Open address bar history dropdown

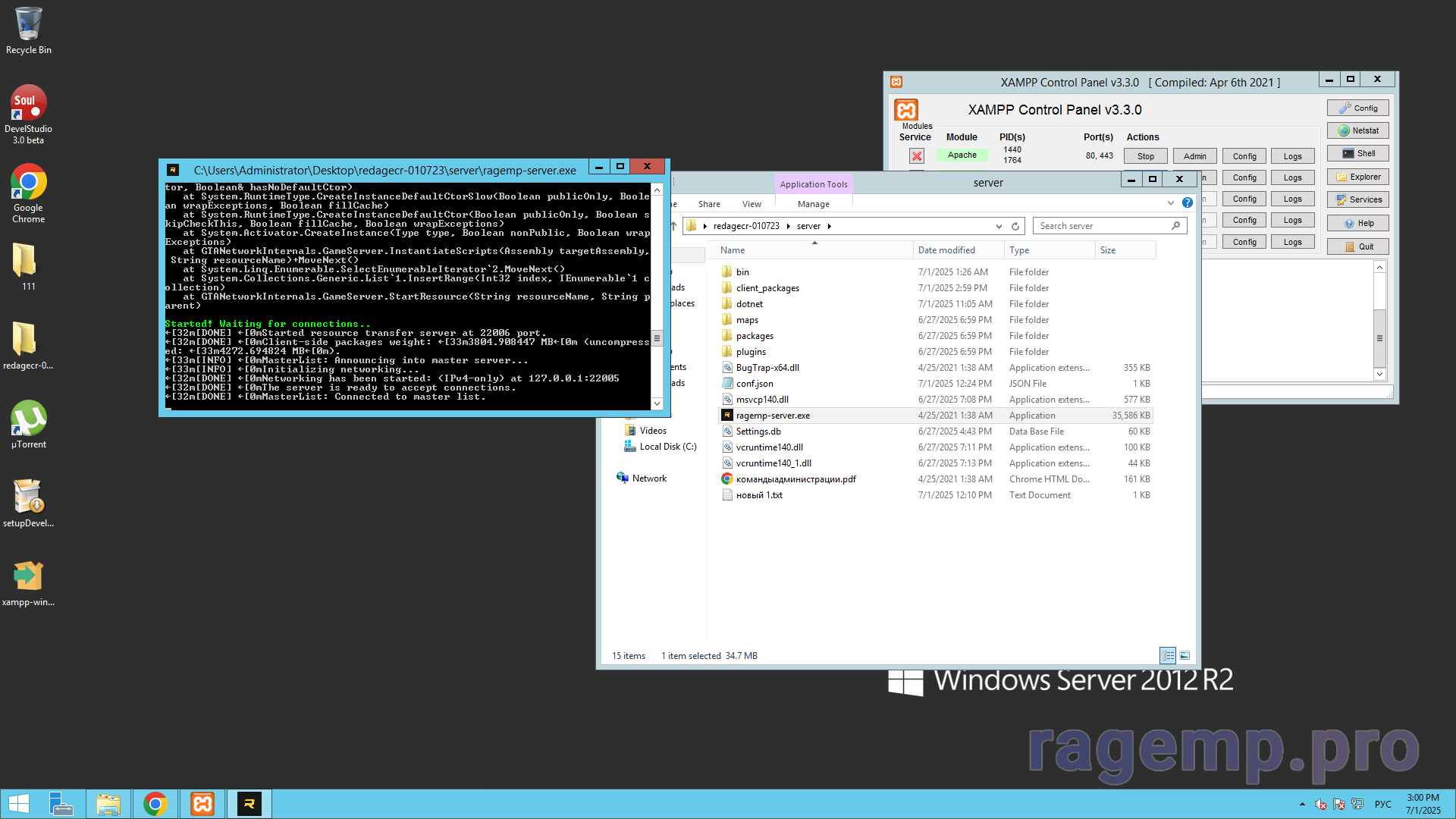(999, 226)
